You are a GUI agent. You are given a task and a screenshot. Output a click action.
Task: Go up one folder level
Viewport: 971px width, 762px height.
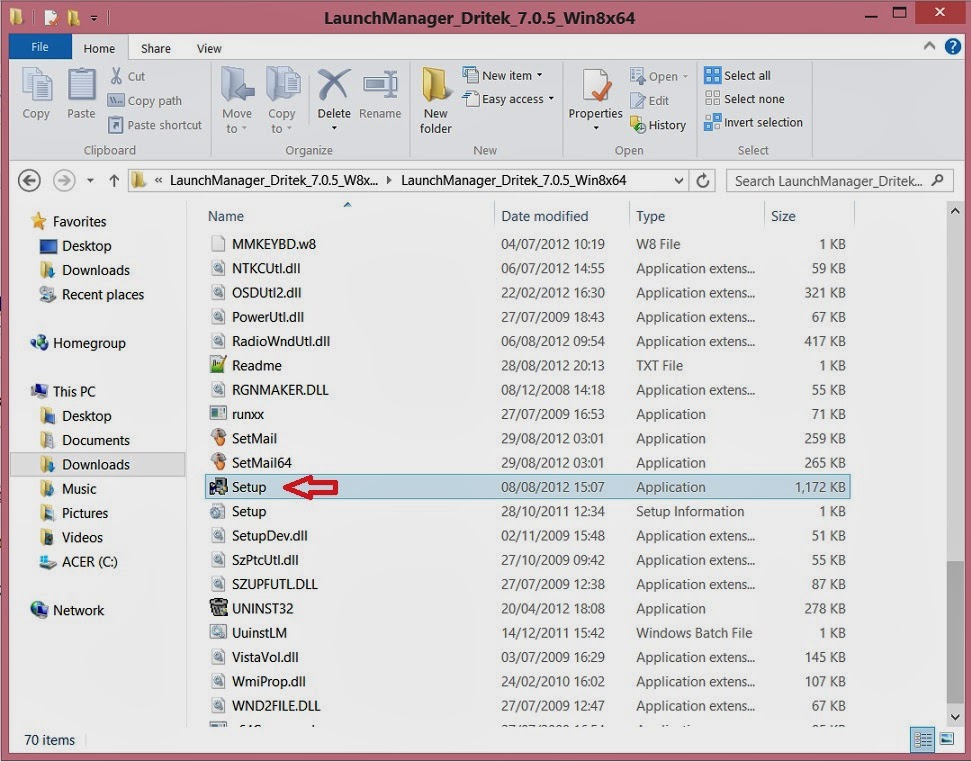coord(114,181)
